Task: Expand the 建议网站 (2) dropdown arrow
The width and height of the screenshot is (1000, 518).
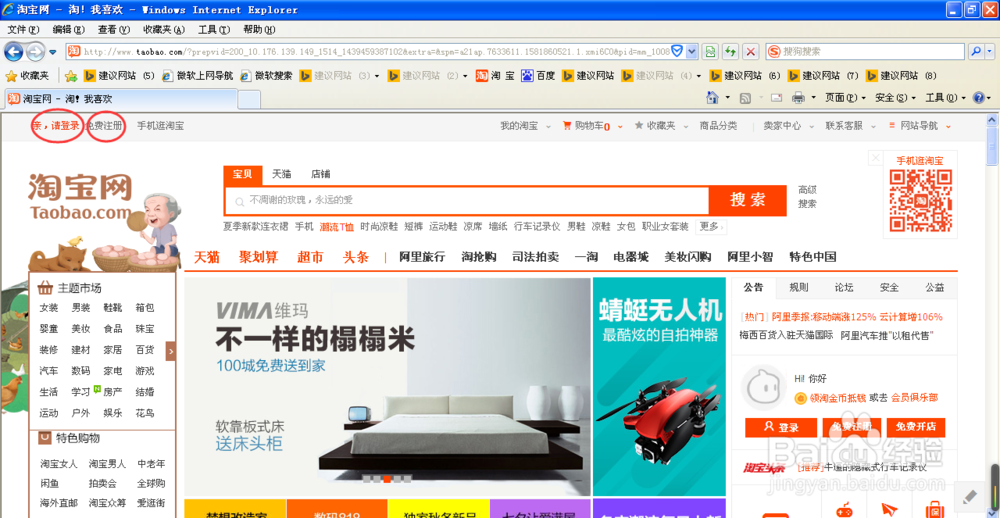Action: point(465,76)
